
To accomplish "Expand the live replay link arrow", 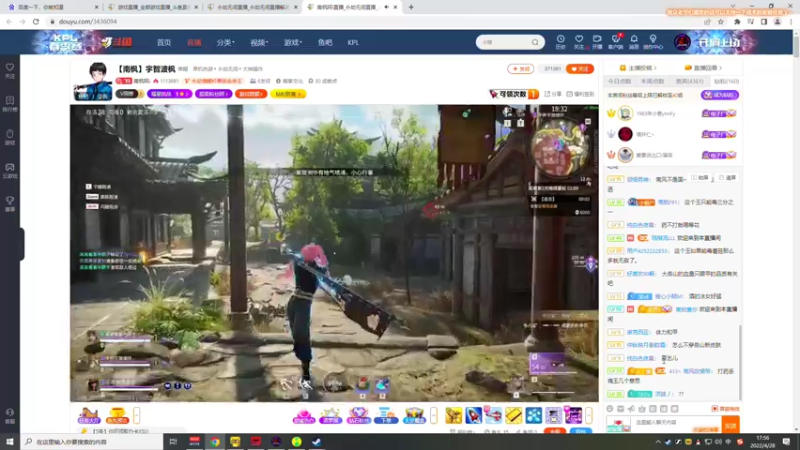I will coord(720,68).
